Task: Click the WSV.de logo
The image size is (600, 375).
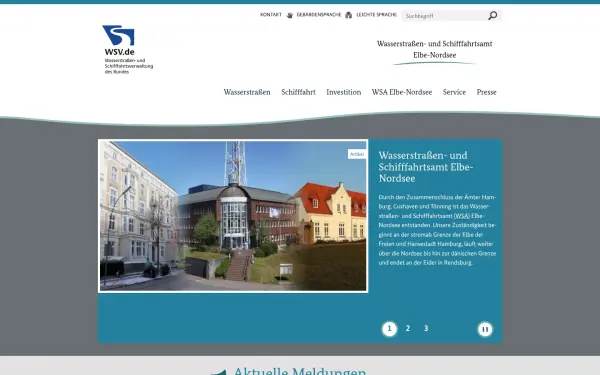Action: [x=118, y=40]
